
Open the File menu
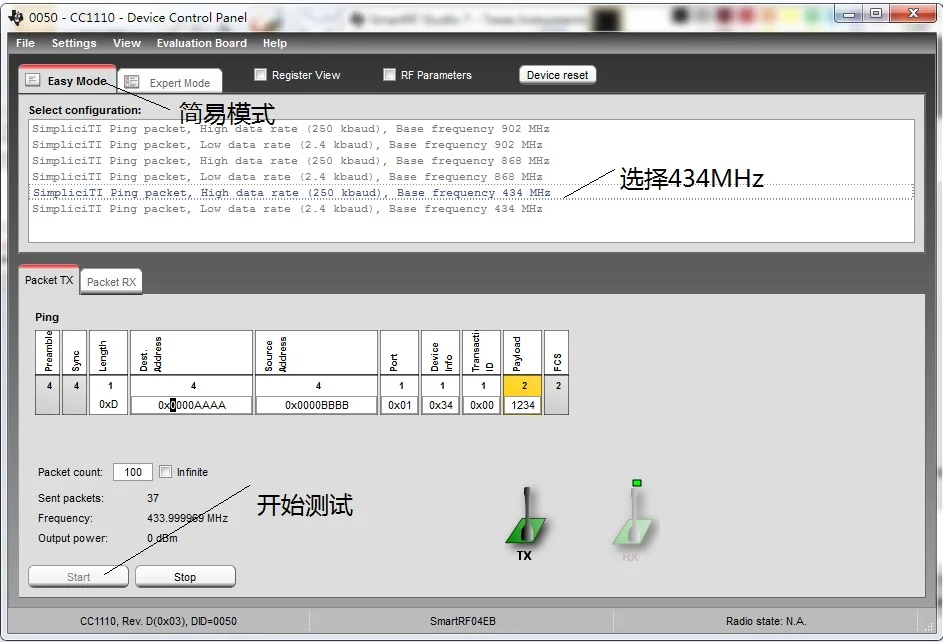click(25, 43)
